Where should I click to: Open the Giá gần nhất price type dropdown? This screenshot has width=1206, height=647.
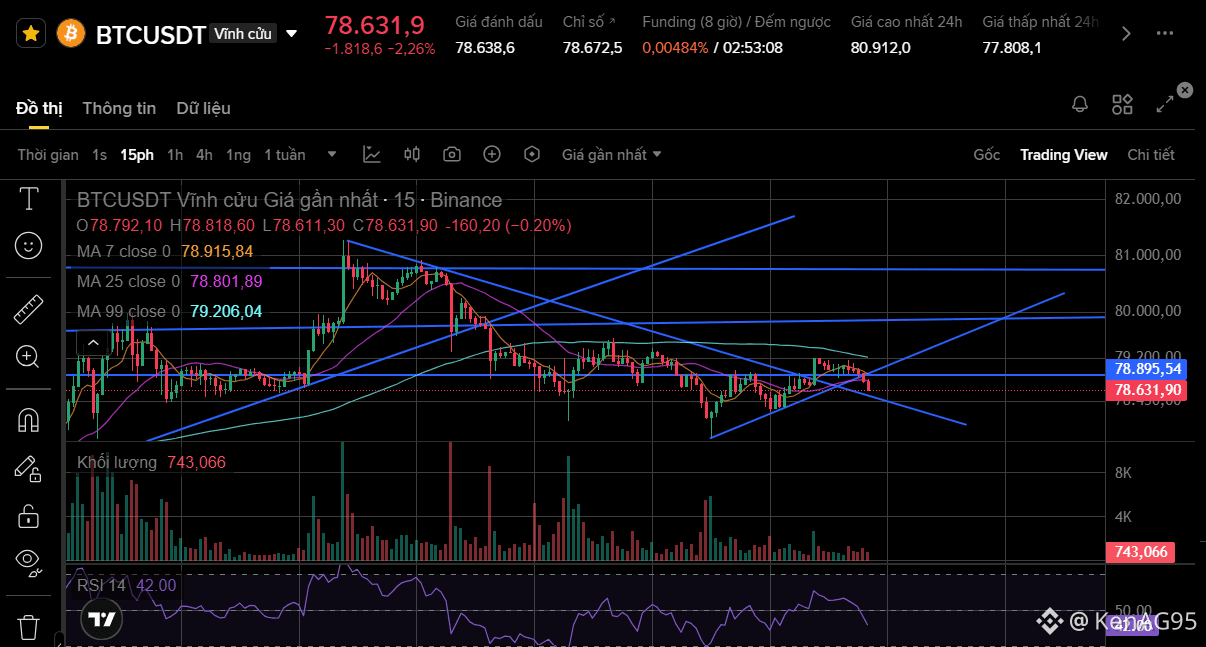(611, 155)
